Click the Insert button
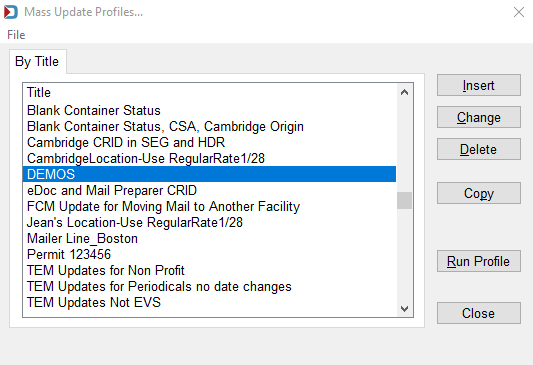 click(479, 85)
